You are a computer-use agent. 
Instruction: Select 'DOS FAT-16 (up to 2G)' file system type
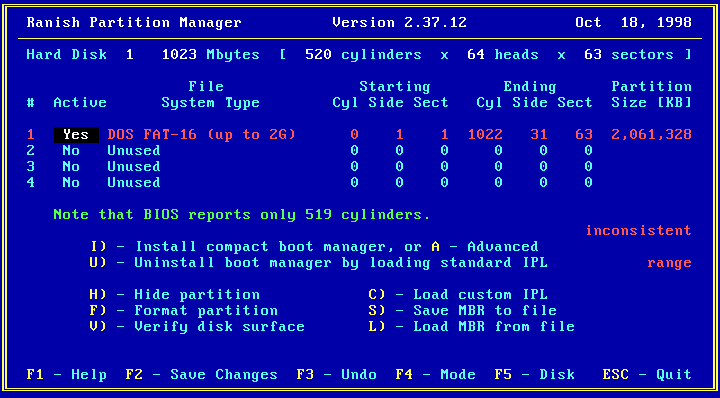(202, 135)
